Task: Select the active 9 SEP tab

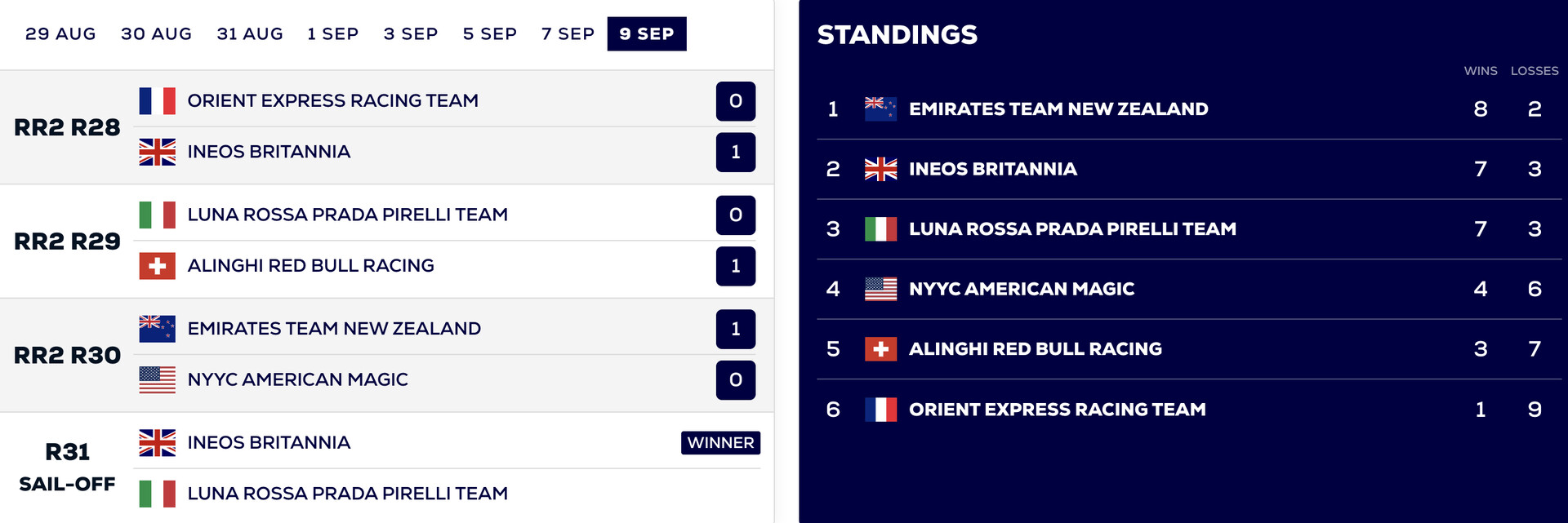Action: click(647, 34)
